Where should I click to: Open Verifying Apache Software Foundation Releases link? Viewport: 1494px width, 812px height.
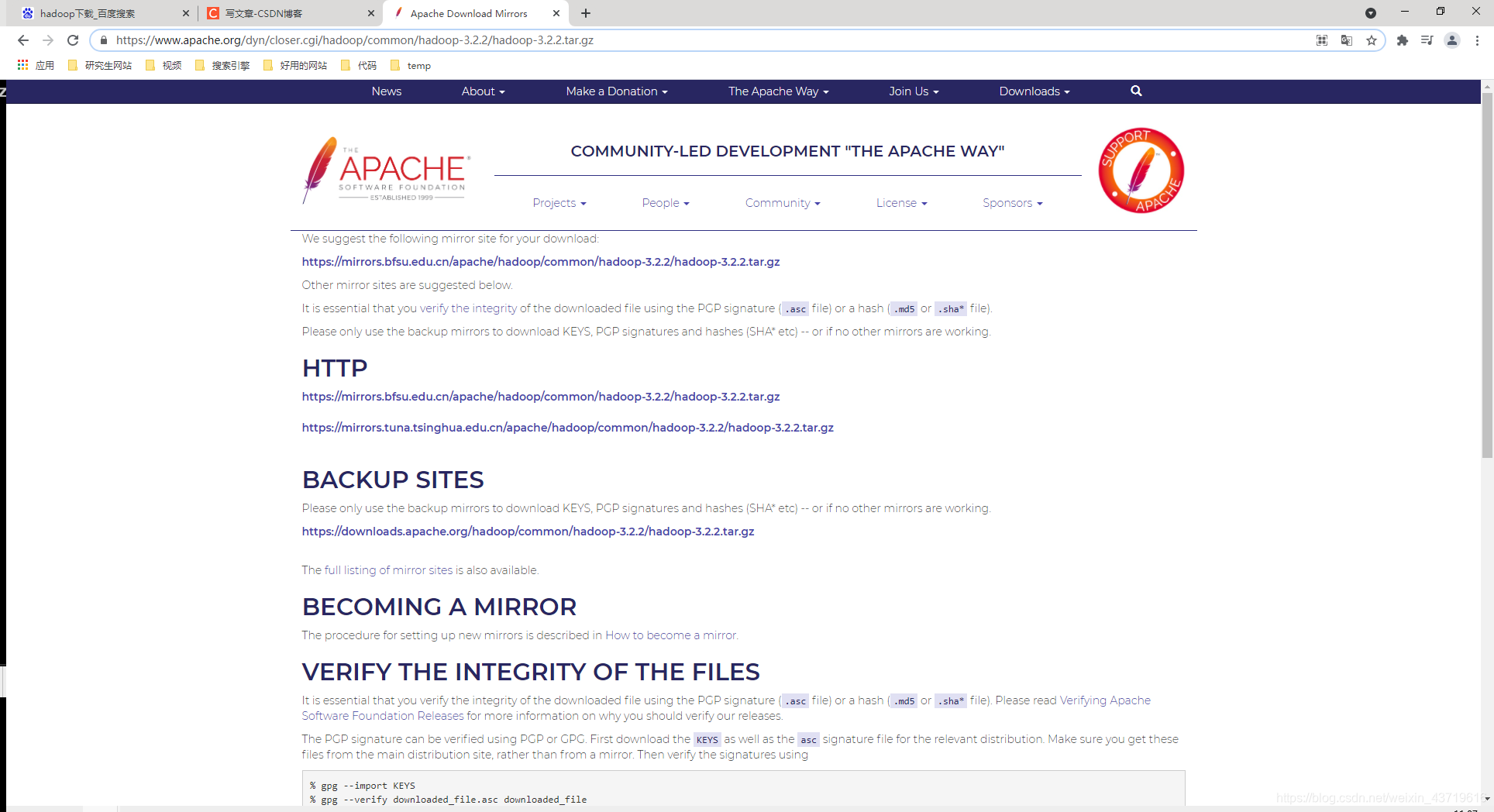click(x=726, y=708)
